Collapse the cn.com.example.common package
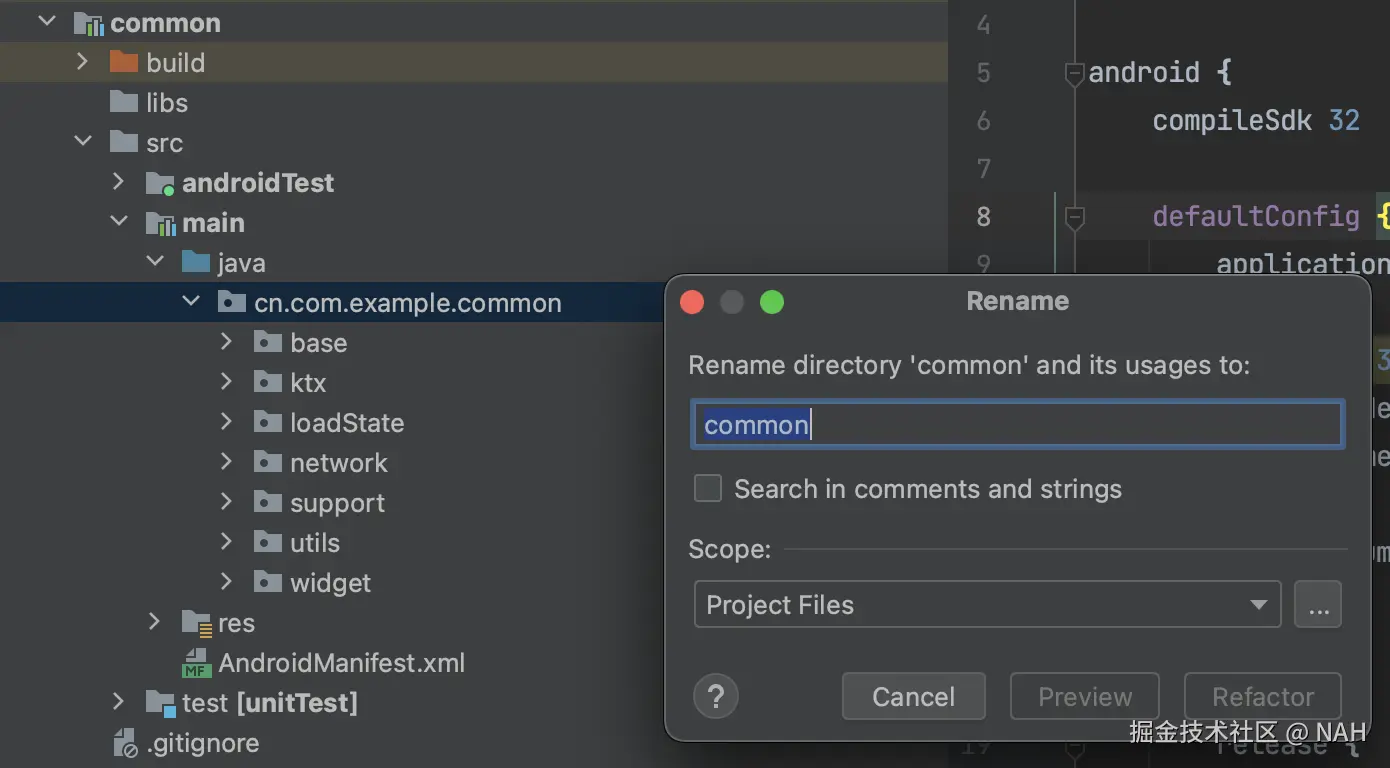This screenshot has width=1390, height=768. click(x=190, y=302)
